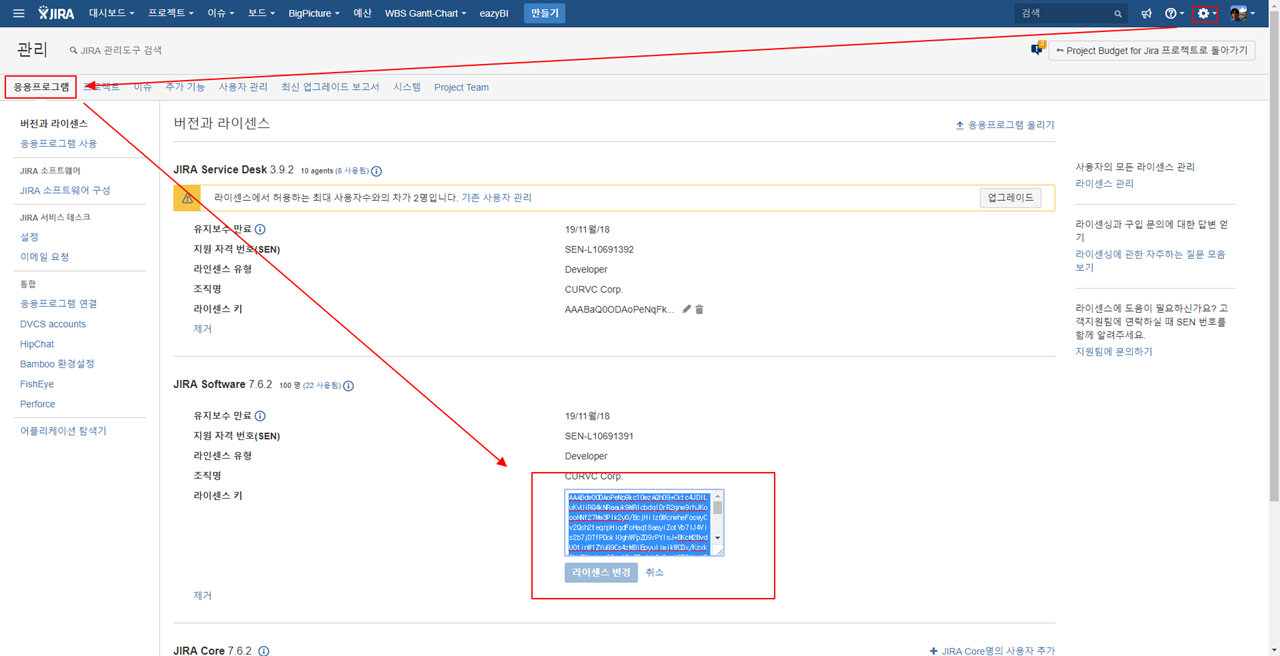Open Perforce in the sidebar

point(38,404)
